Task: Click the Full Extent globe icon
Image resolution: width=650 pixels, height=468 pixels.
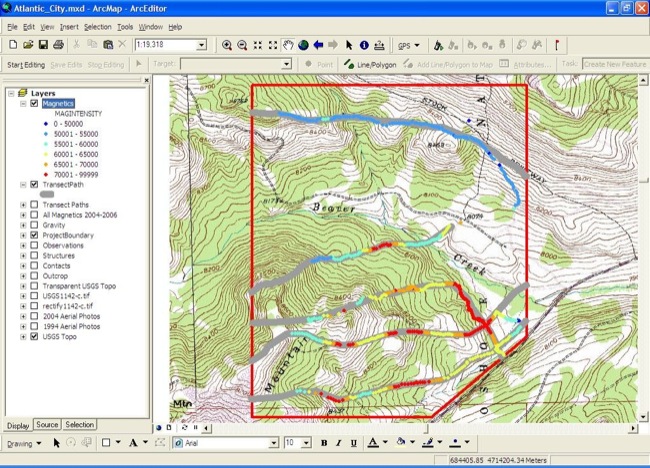Action: [x=303, y=45]
